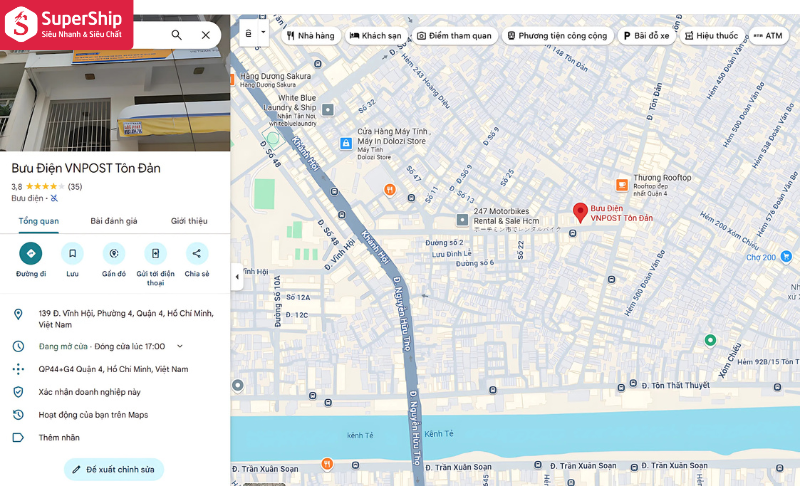This screenshot has height=500, width=800.
Task: Click the clock icon for opening hours
Action: 18,346
